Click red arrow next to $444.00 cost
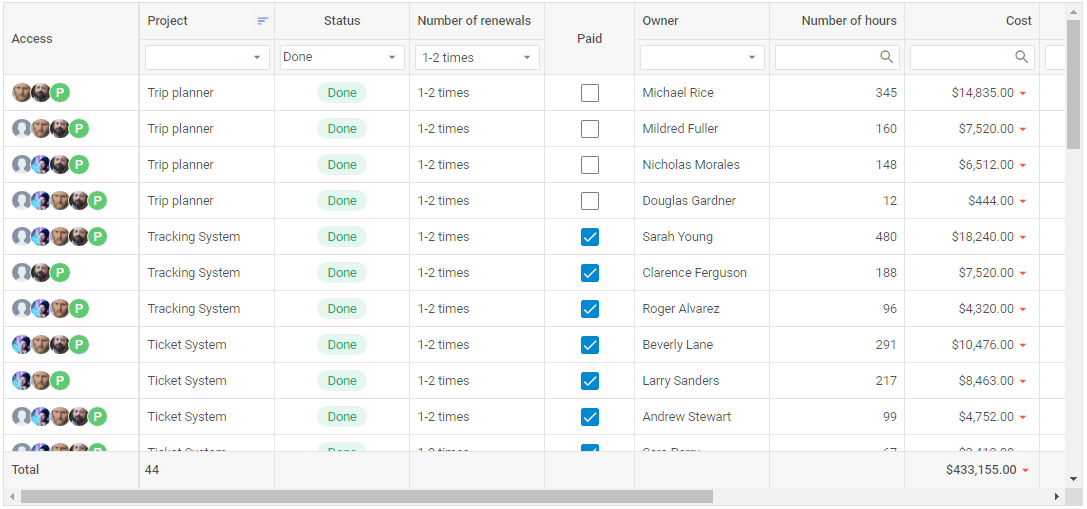Image resolution: width=1087 pixels, height=509 pixels. click(1023, 202)
